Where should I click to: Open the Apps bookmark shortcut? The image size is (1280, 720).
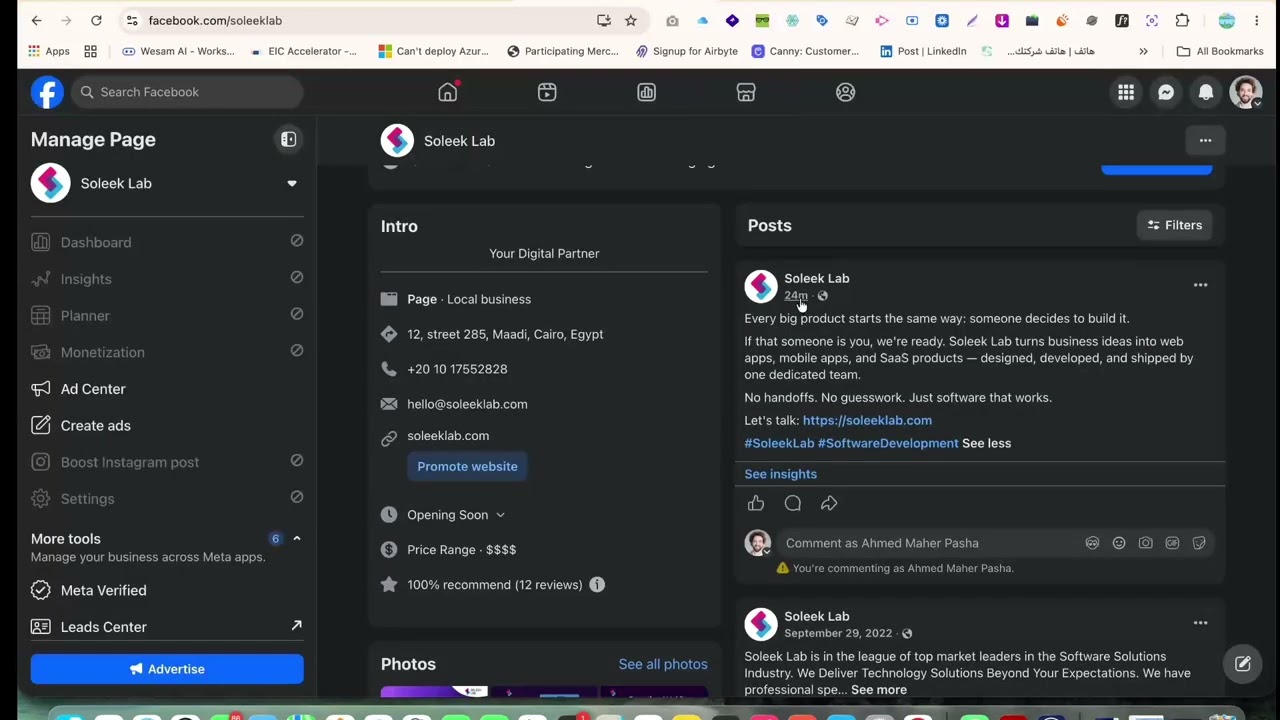(49, 51)
